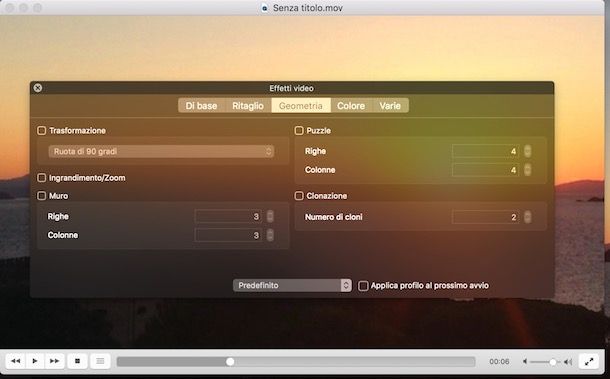
Task: Switch to the Colore tab
Action: 351,105
